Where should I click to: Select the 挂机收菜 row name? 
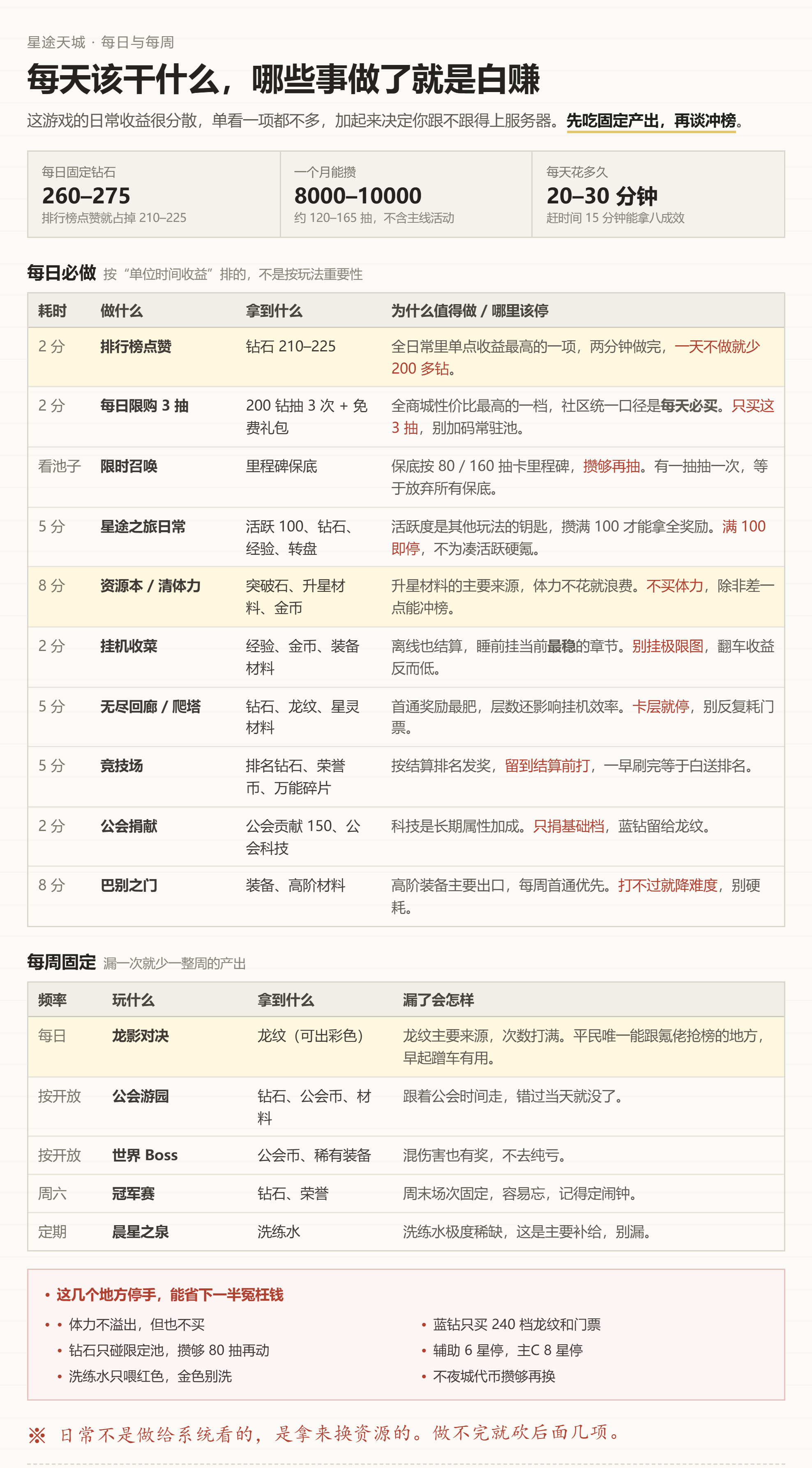pos(129,646)
